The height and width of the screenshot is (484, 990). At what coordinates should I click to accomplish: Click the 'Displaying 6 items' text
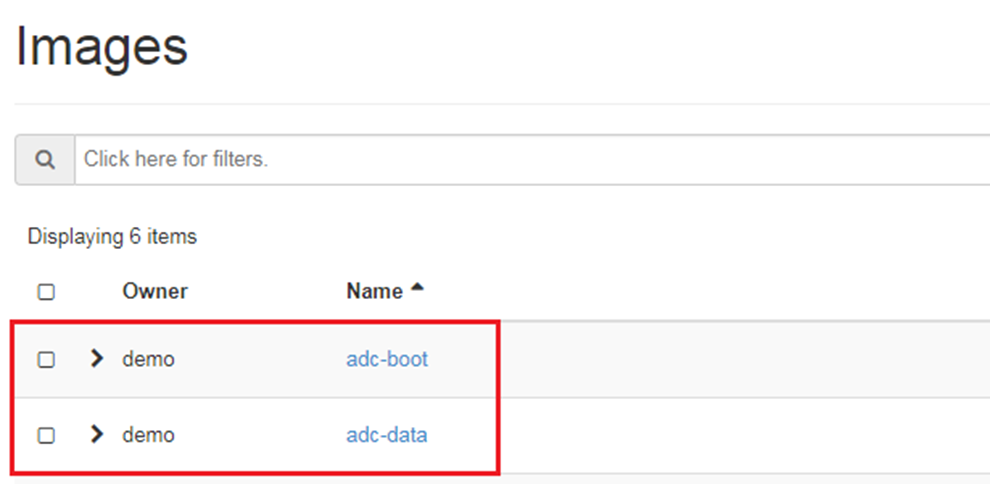click(112, 237)
